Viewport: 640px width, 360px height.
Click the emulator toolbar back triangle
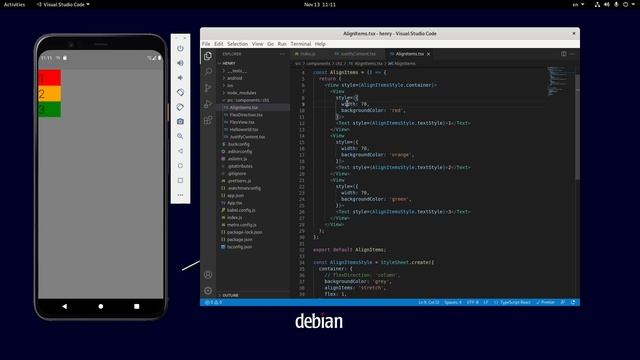click(180, 151)
